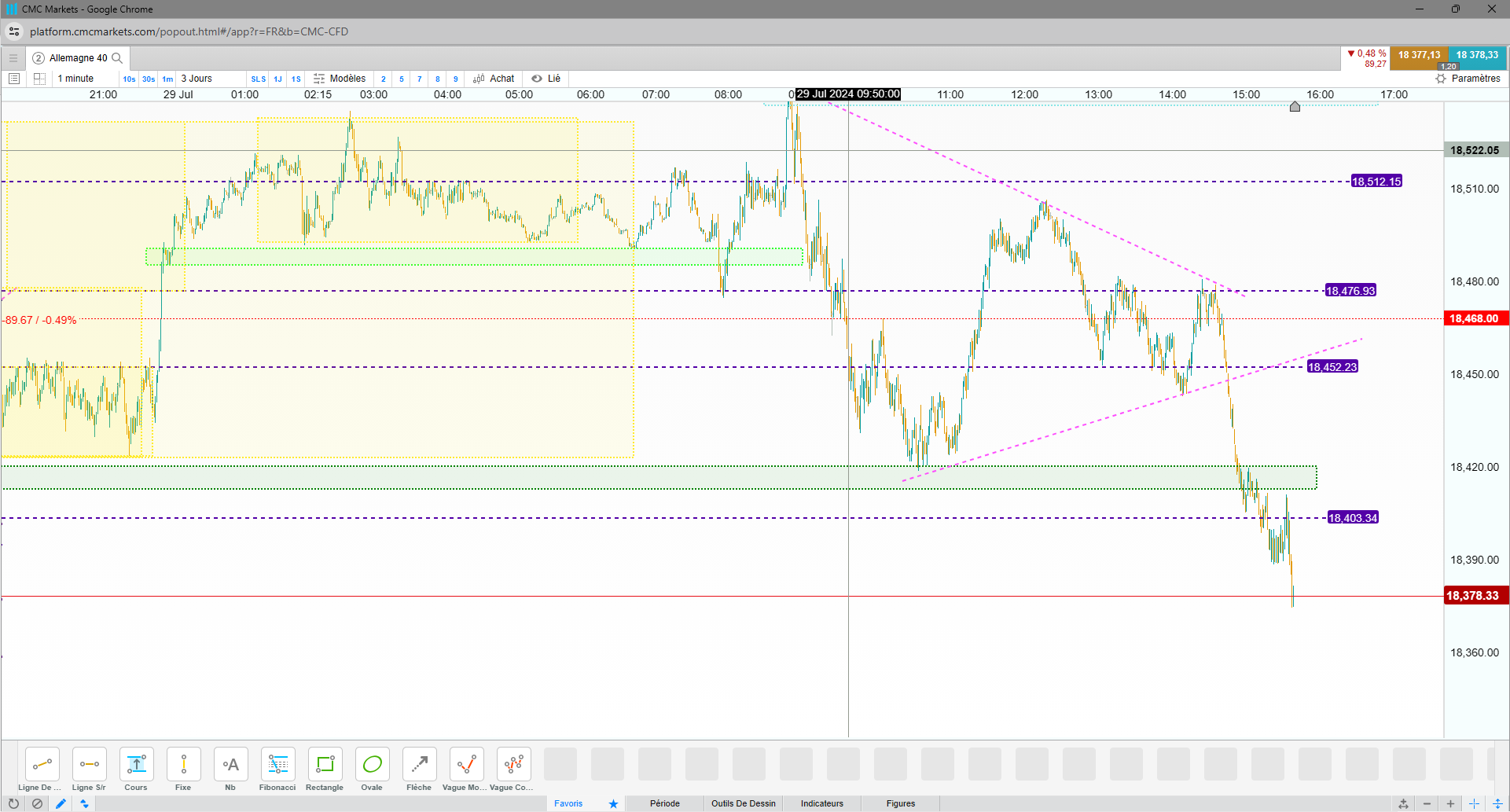The height and width of the screenshot is (812, 1510).
Task: Click the grid layout icon in chart toolbar
Action: click(39, 79)
